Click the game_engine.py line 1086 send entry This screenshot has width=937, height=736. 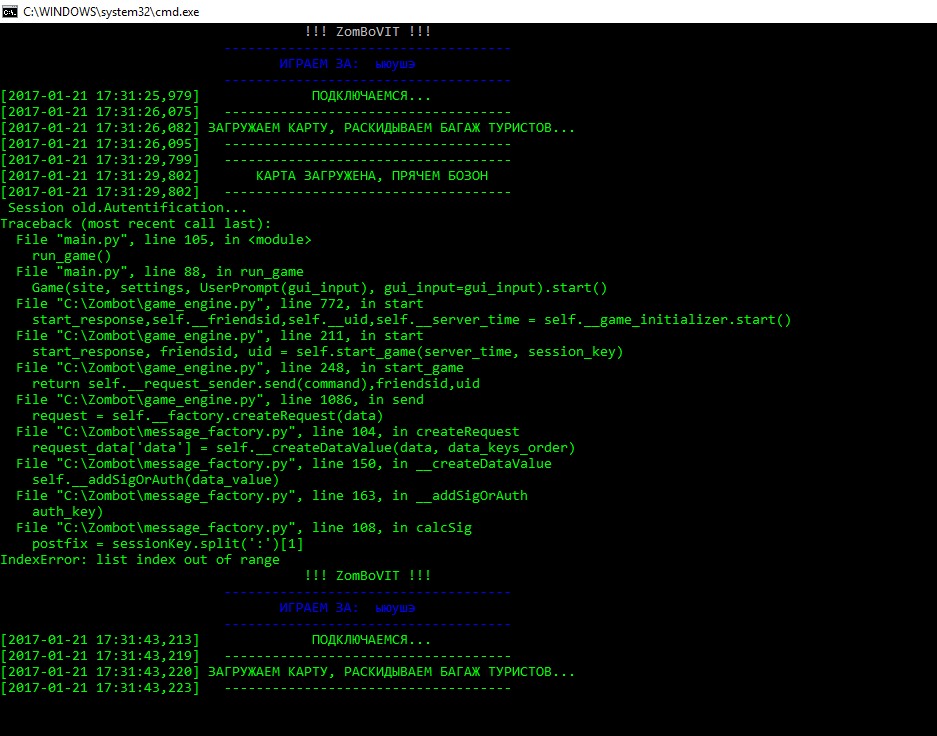(x=220, y=400)
